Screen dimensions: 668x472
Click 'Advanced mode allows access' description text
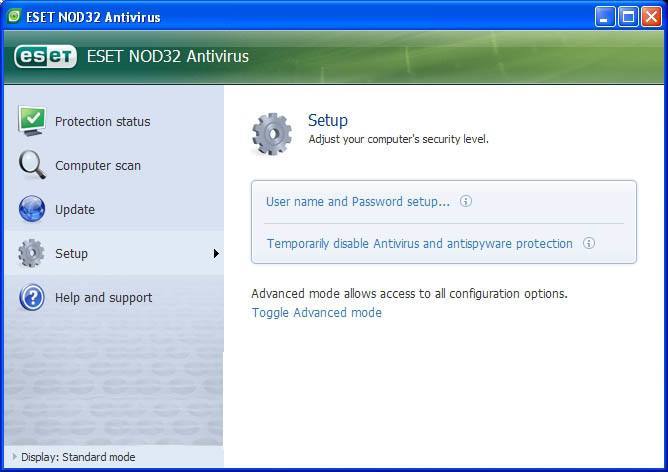coord(409,294)
